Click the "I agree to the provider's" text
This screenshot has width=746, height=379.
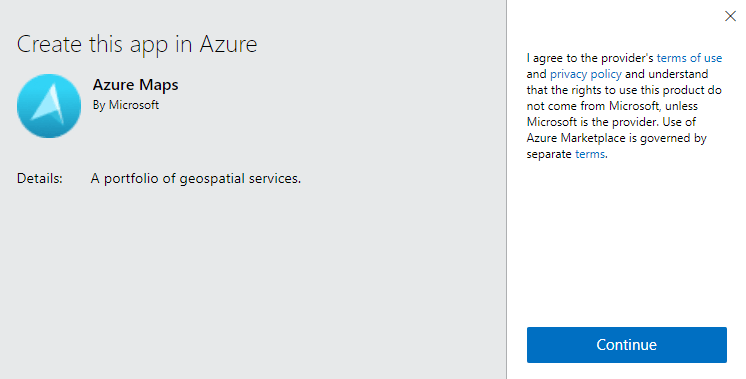[590, 58]
